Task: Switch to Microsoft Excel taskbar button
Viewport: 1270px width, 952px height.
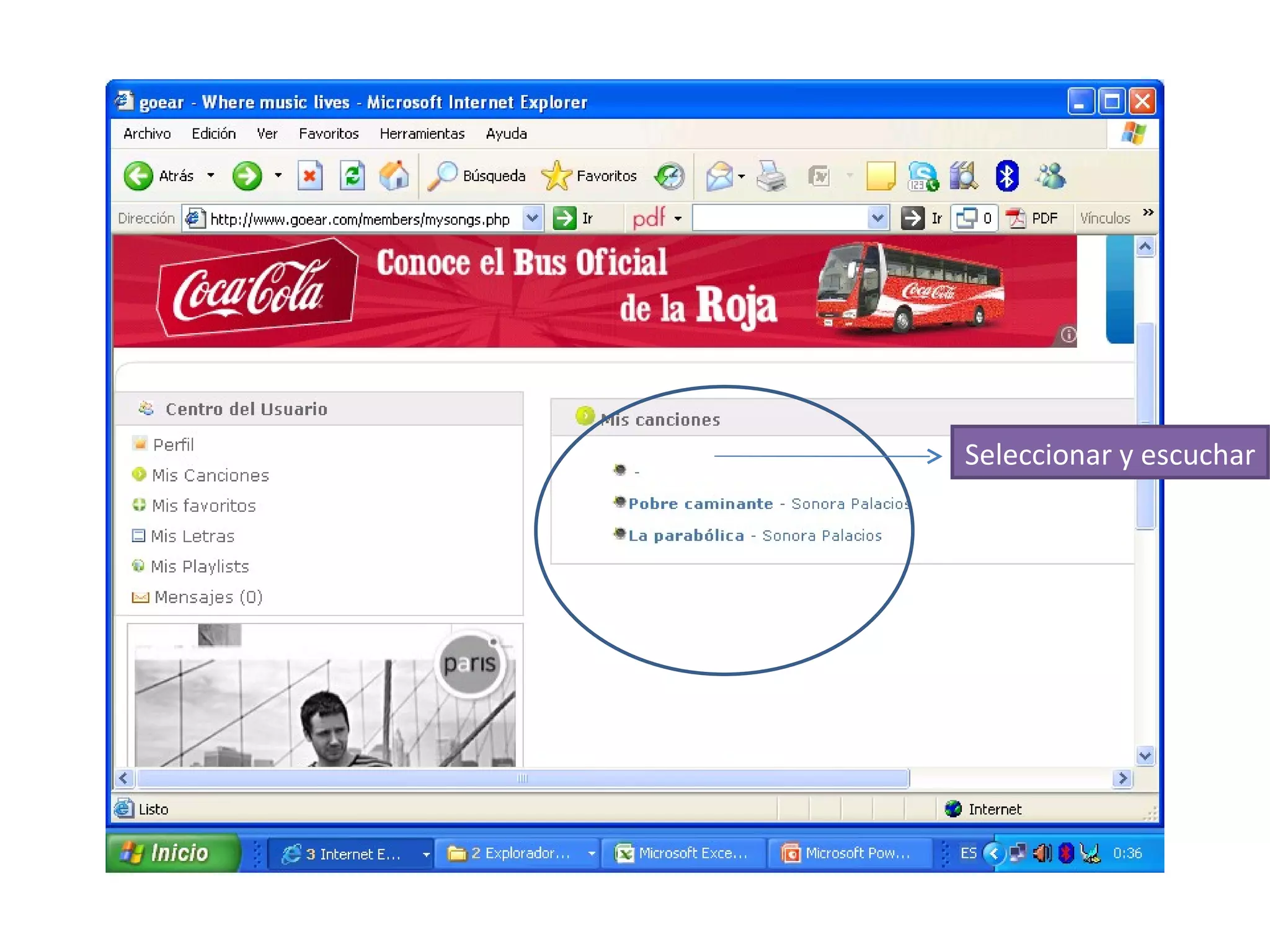Action: (684, 854)
